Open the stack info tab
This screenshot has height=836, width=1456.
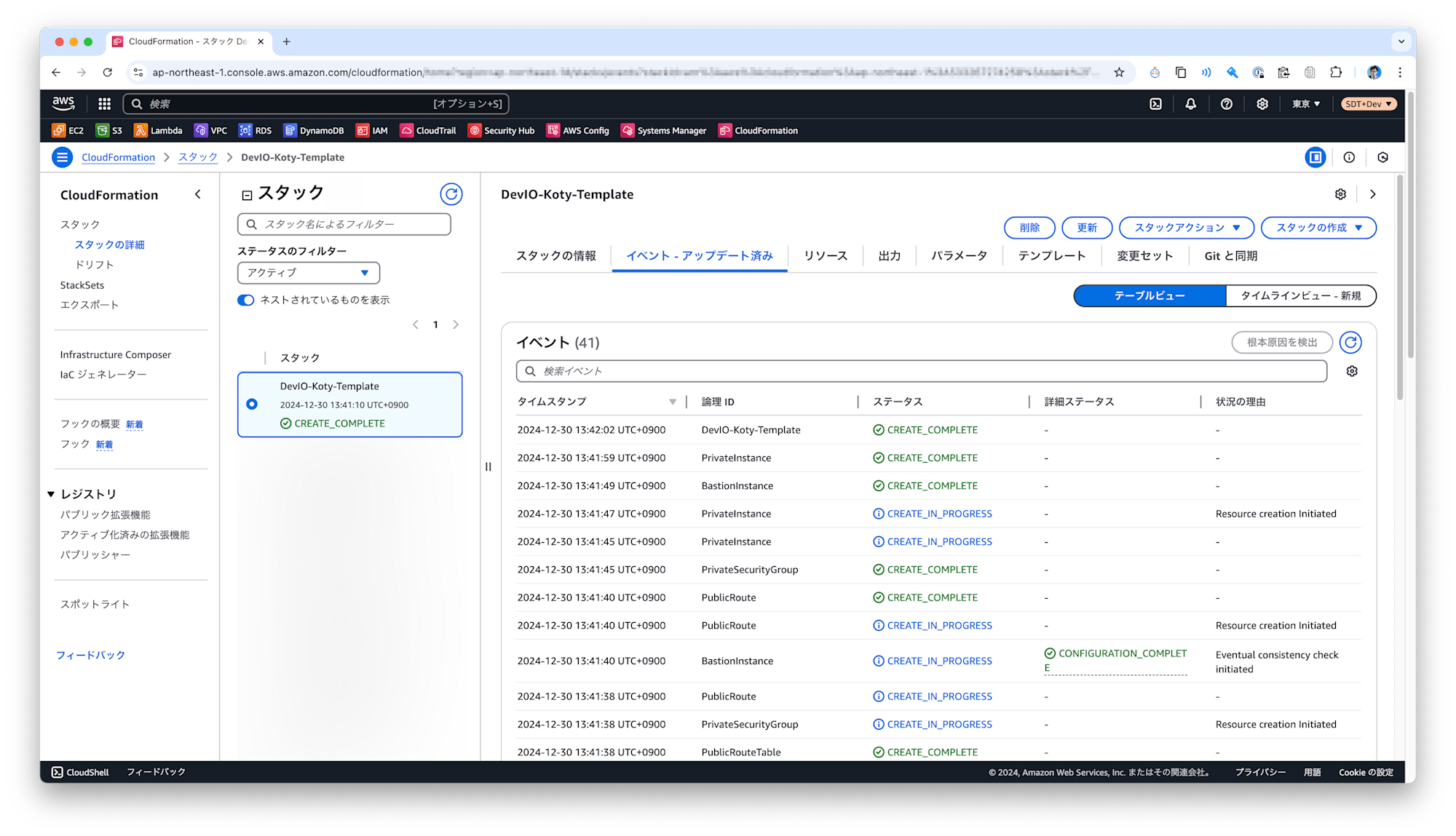pos(556,256)
